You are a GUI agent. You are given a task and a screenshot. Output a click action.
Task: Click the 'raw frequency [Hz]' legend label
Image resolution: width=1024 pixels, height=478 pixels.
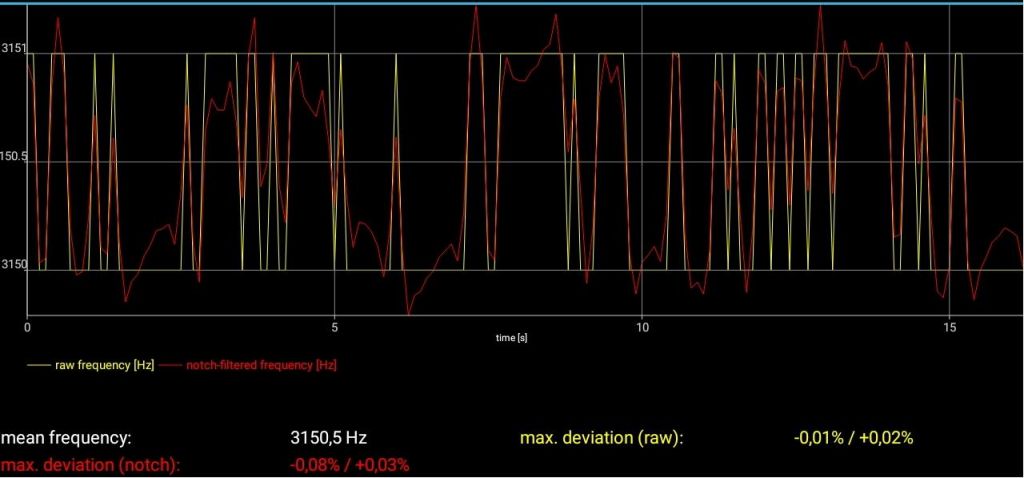tap(105, 365)
